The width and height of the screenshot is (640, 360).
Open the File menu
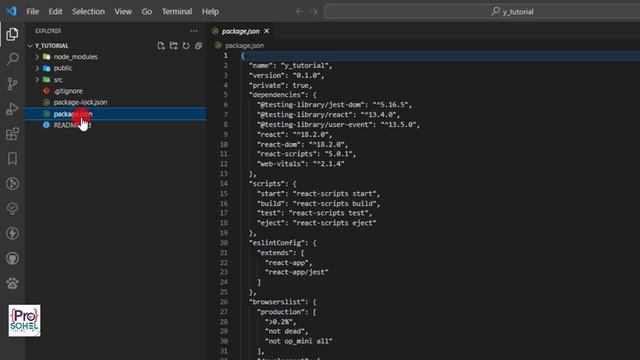click(x=33, y=11)
